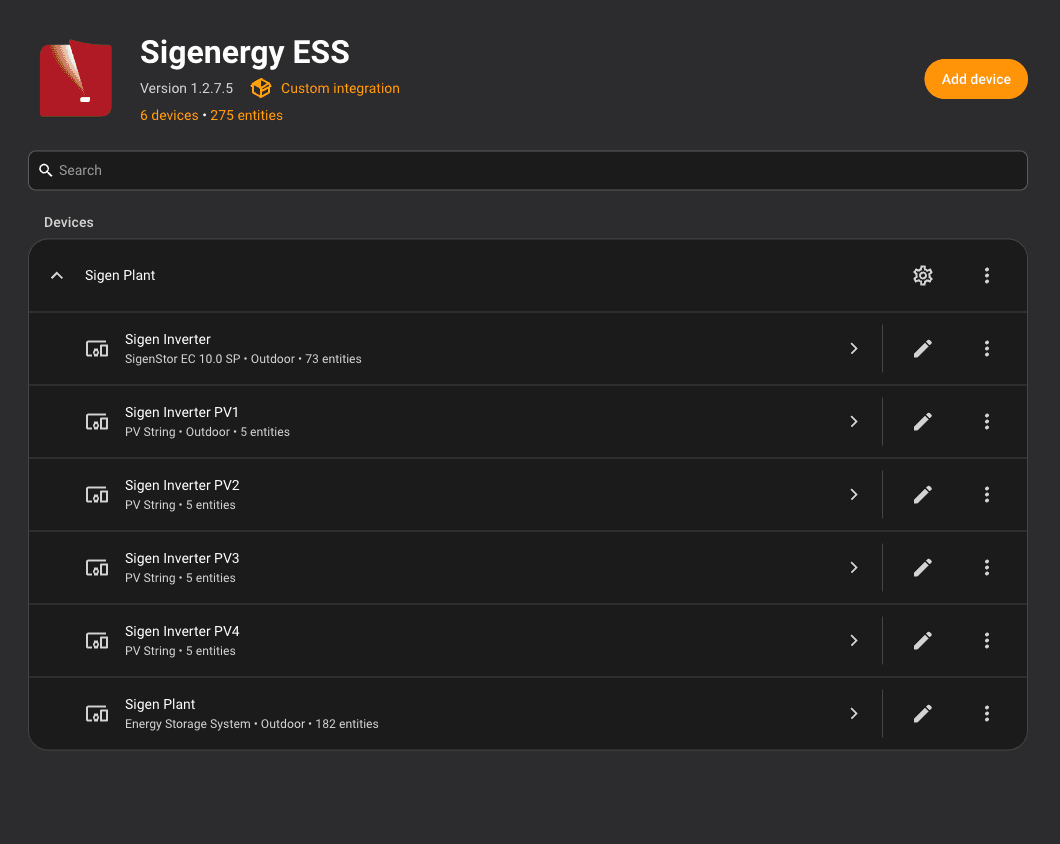Edit the Sigen Inverter device name

click(923, 348)
